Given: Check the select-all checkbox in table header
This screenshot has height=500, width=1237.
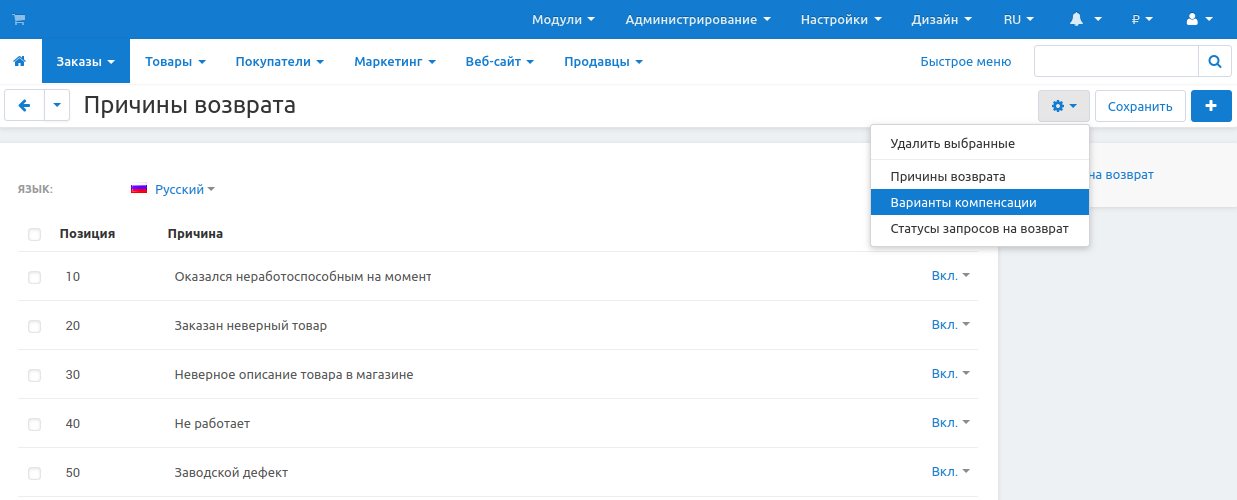Looking at the screenshot, I should point(35,234).
